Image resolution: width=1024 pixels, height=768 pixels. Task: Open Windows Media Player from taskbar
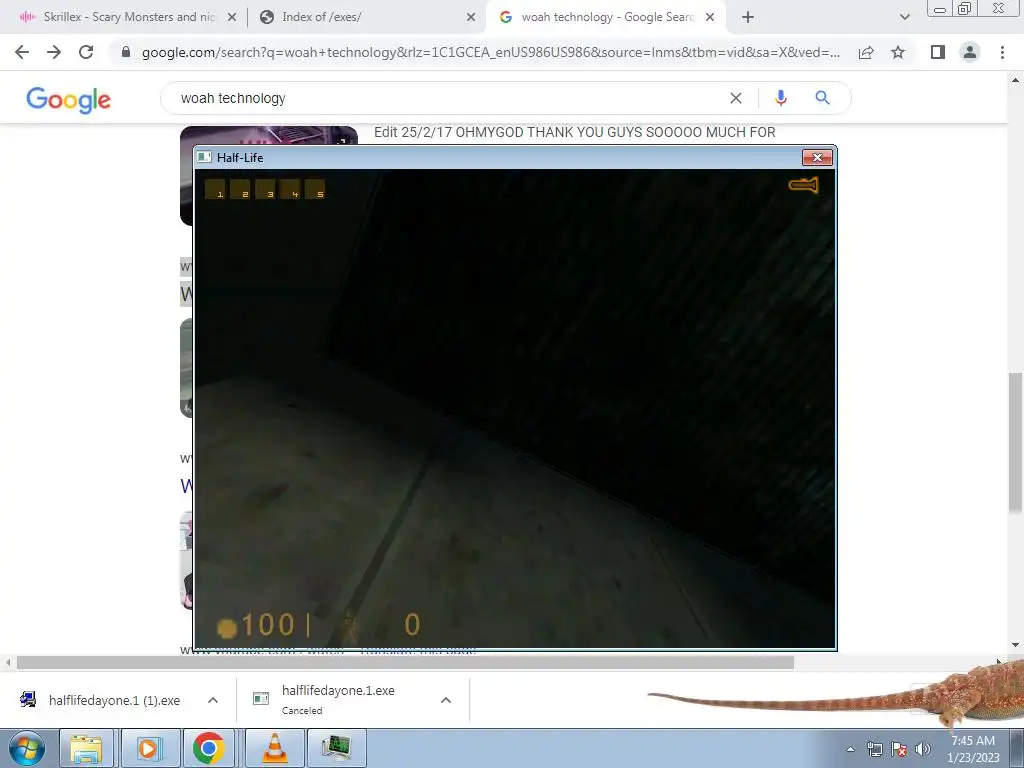148,749
